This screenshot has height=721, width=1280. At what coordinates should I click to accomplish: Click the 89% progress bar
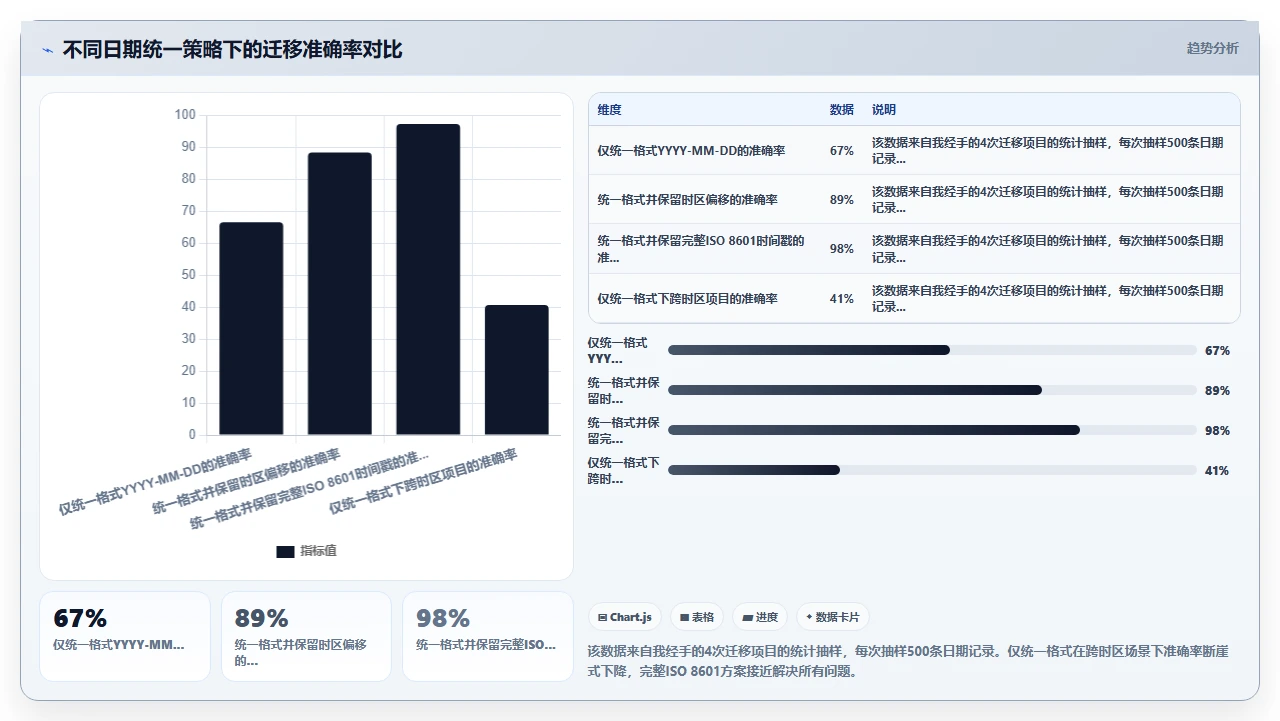coord(932,390)
